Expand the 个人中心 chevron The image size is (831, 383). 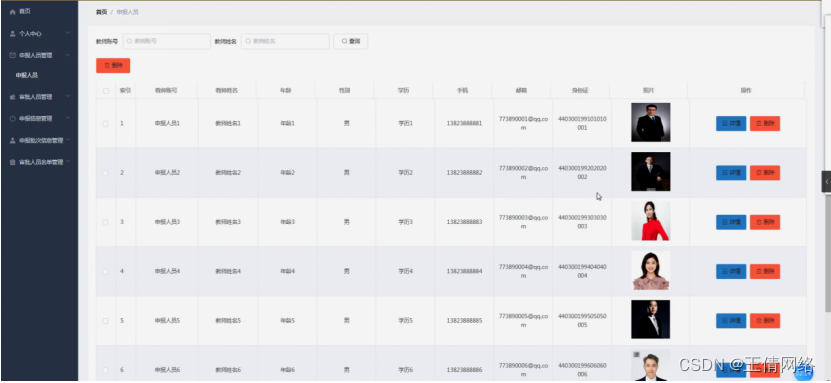[68, 33]
